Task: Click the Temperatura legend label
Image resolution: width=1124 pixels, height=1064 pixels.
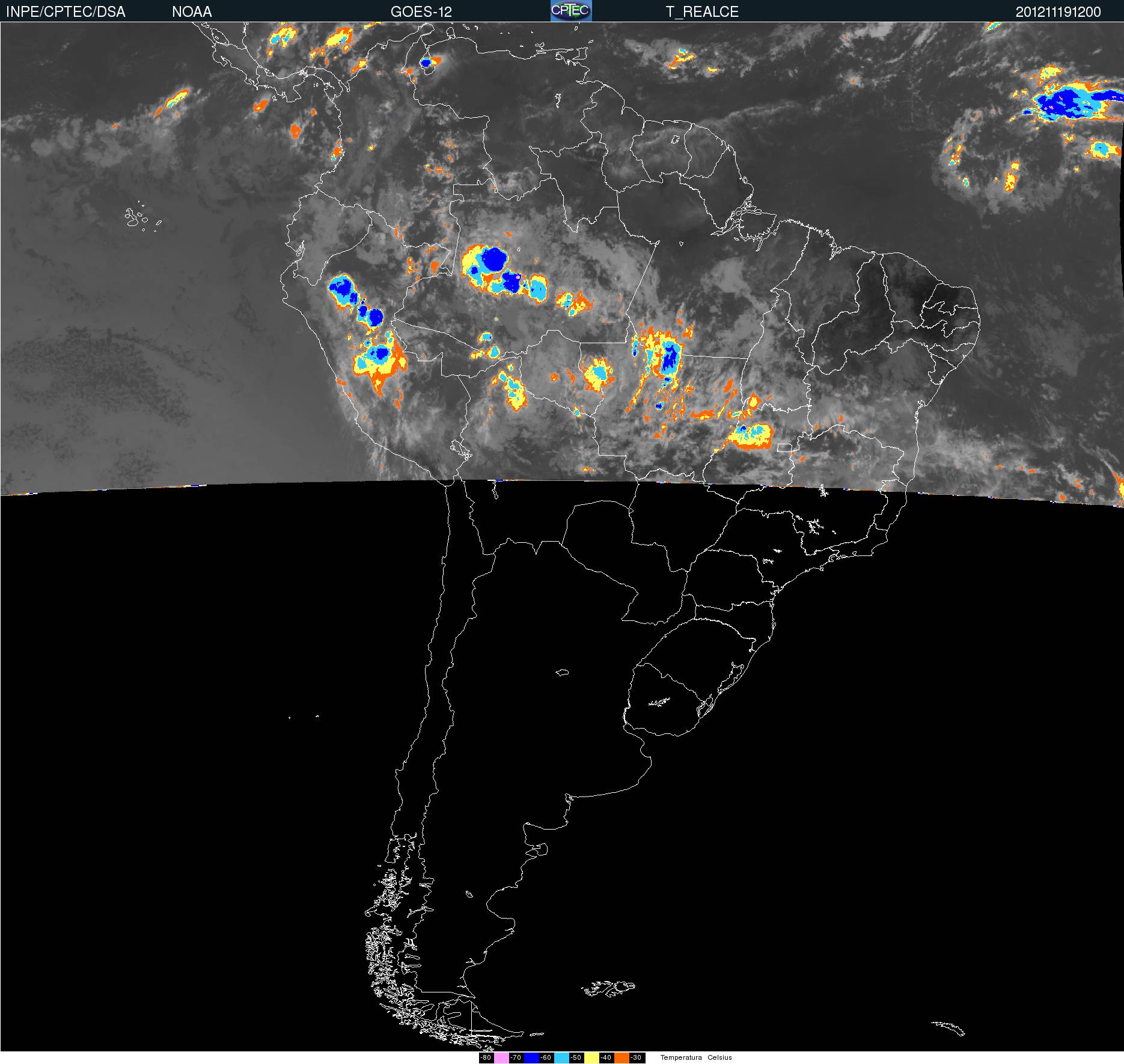Action: [x=681, y=1058]
